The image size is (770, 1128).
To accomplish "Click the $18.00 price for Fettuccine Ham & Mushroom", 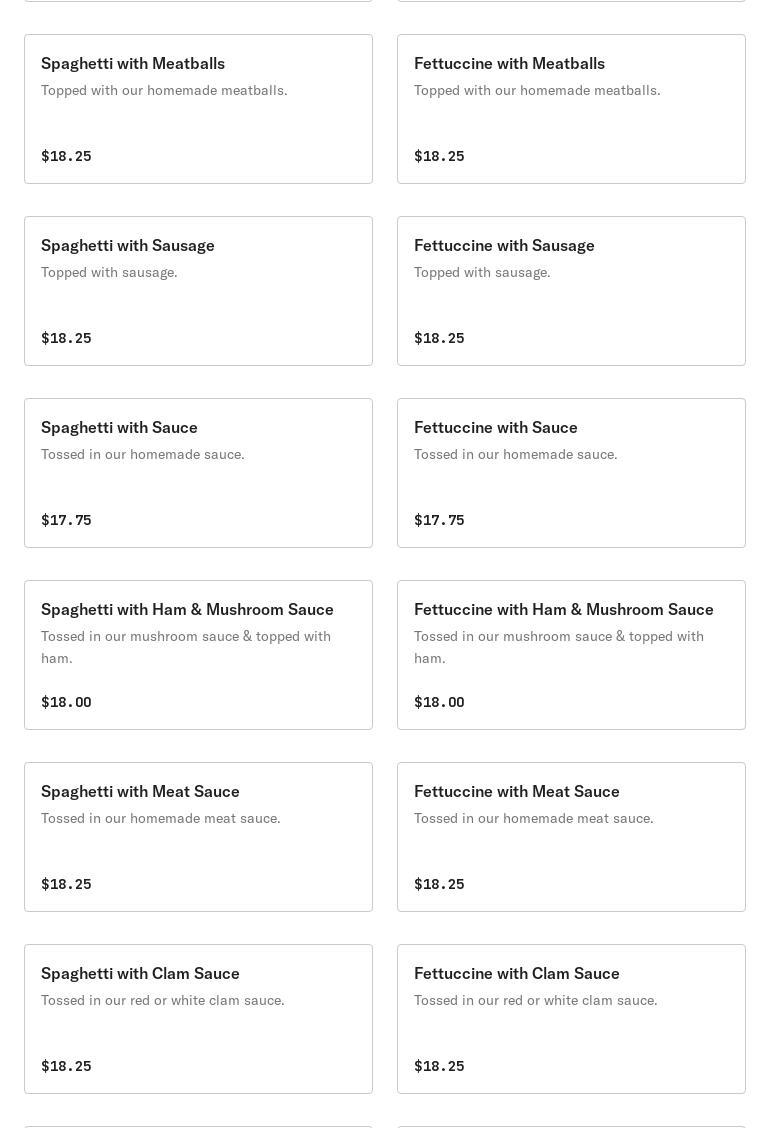I will pos(439,702).
